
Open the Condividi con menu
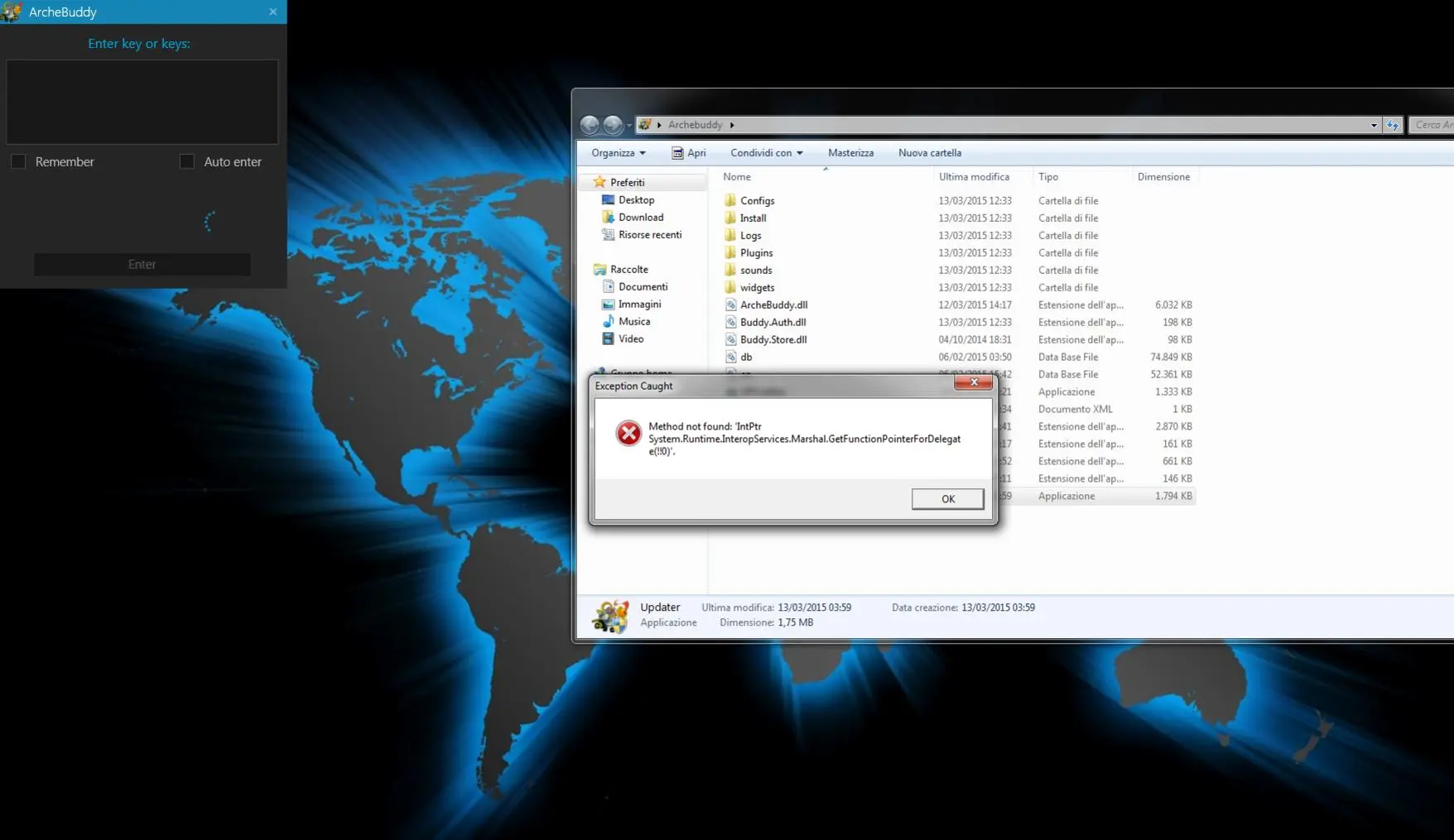[767, 153]
